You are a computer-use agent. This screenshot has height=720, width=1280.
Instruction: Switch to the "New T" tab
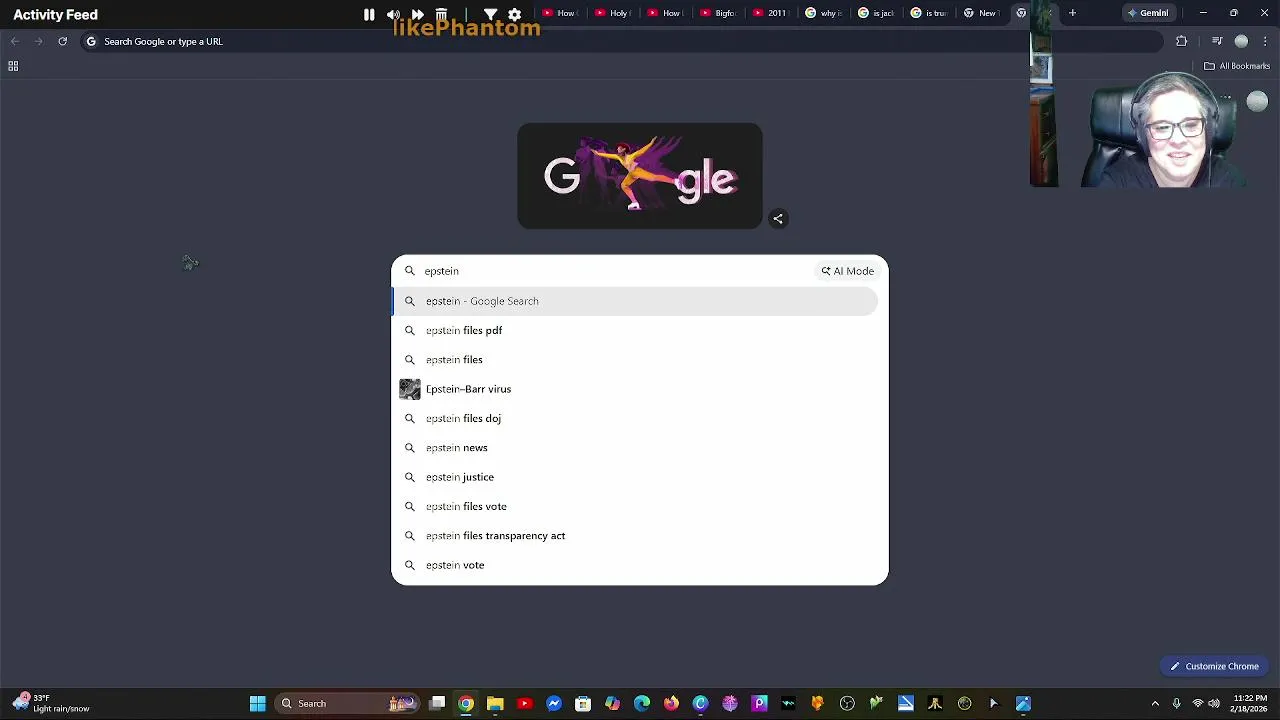(x=981, y=13)
